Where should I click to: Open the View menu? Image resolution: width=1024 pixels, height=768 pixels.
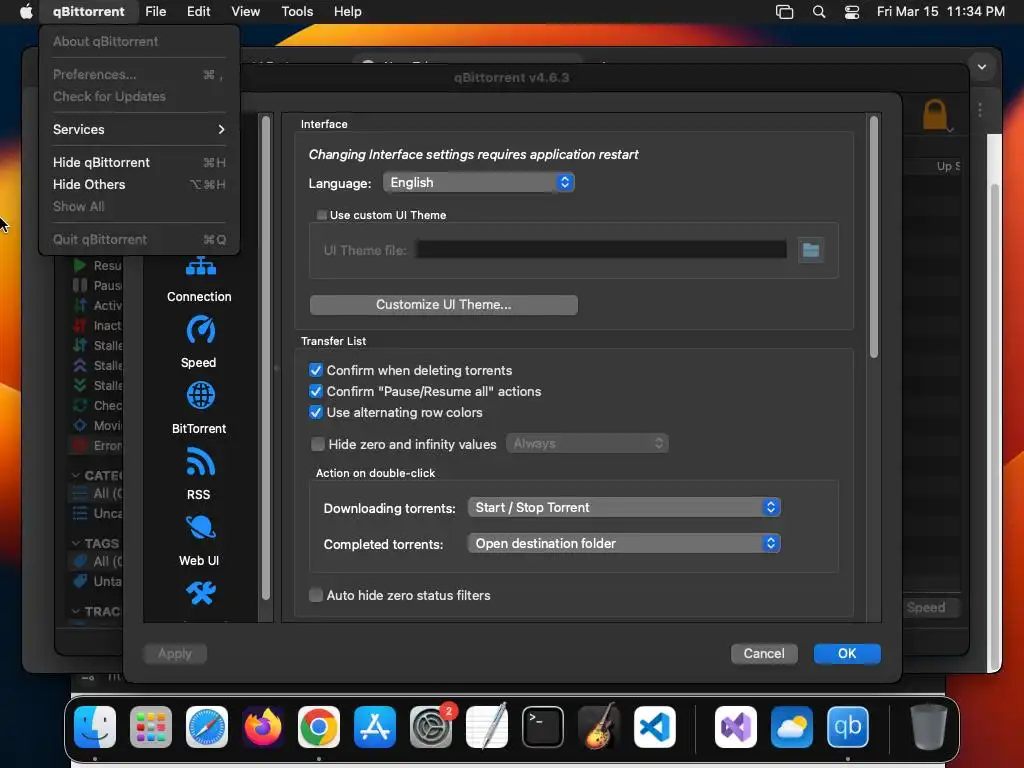pos(246,12)
